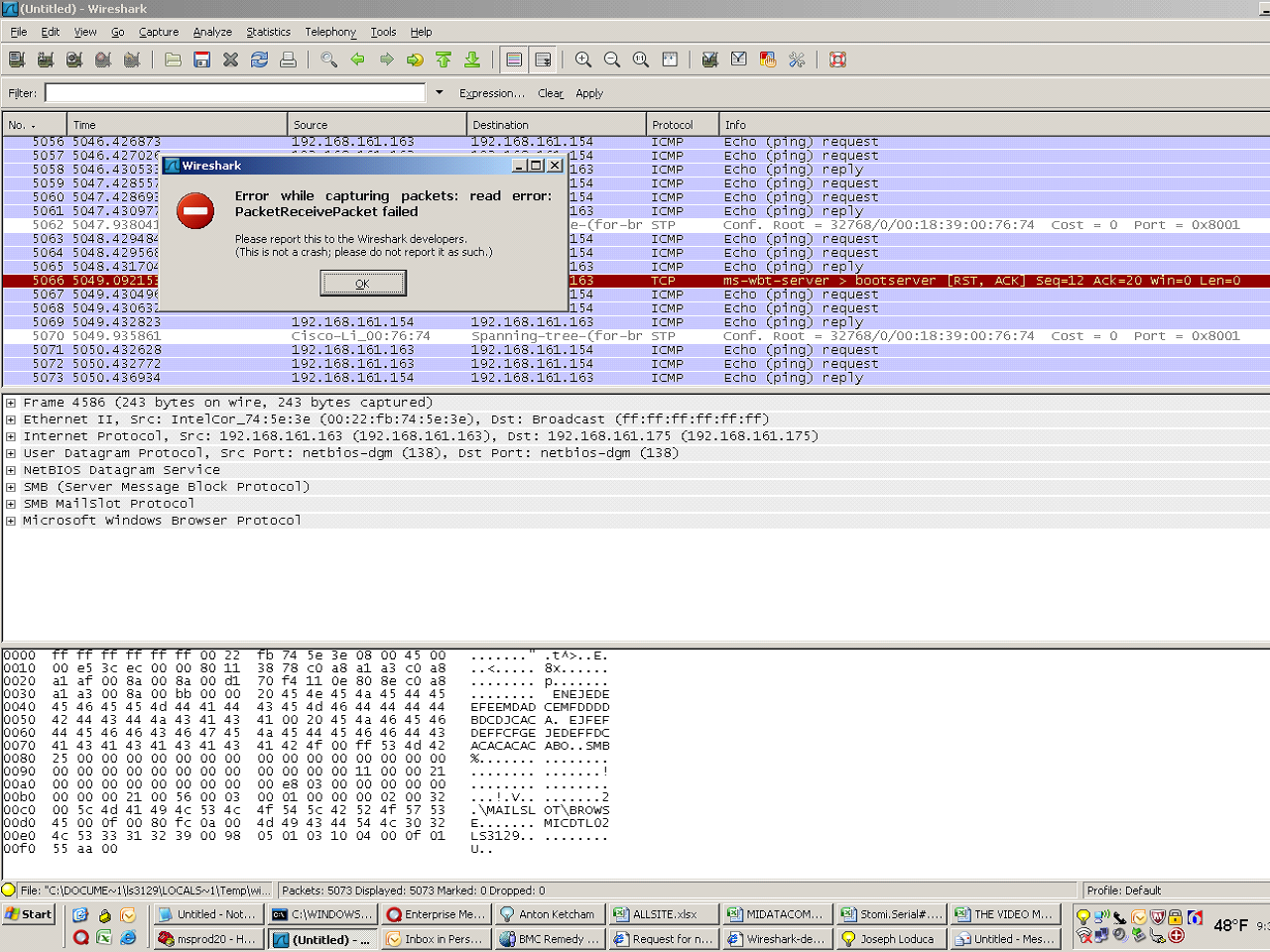The height and width of the screenshot is (952, 1270).
Task: Go forward in packet history arrow
Action: pos(386,59)
